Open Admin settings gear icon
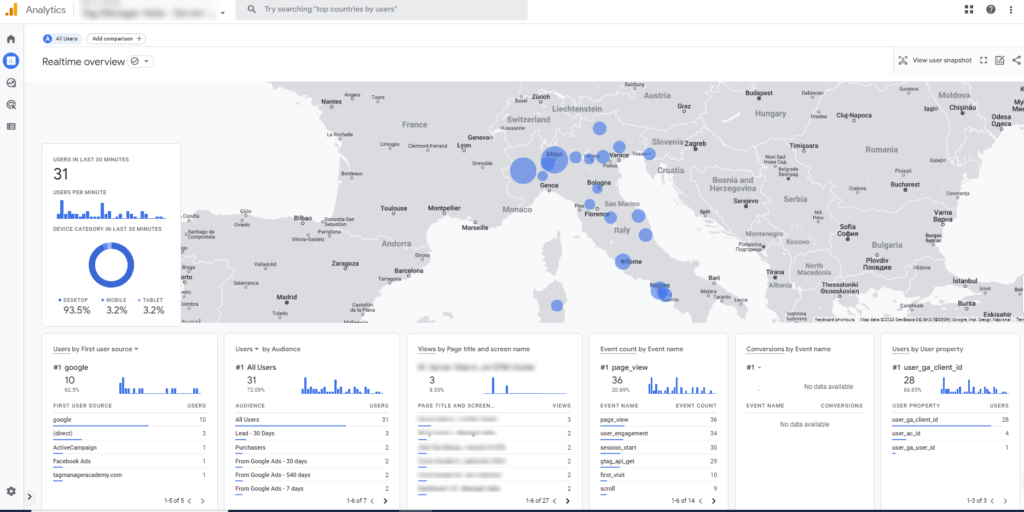Viewport: 1024px width, 512px height. coord(10,491)
